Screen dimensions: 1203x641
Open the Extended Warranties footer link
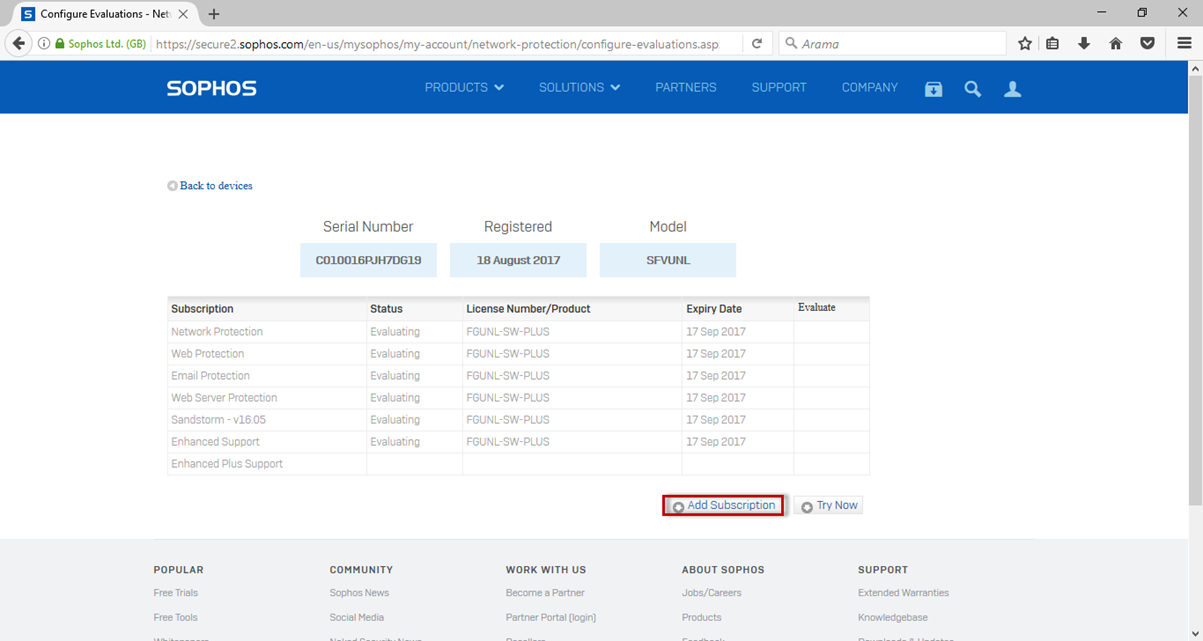coord(904,593)
